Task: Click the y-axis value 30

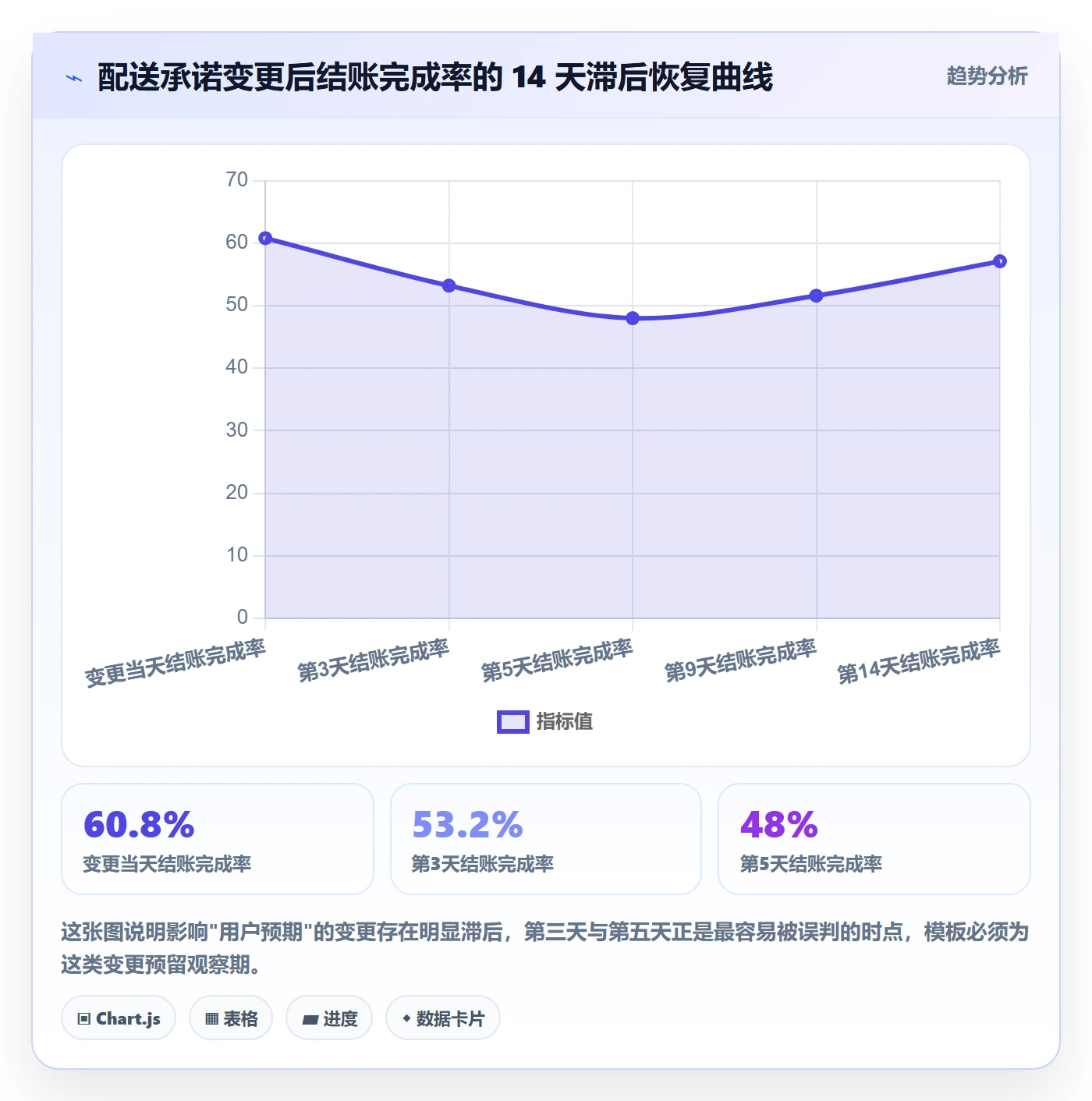Action: point(236,430)
